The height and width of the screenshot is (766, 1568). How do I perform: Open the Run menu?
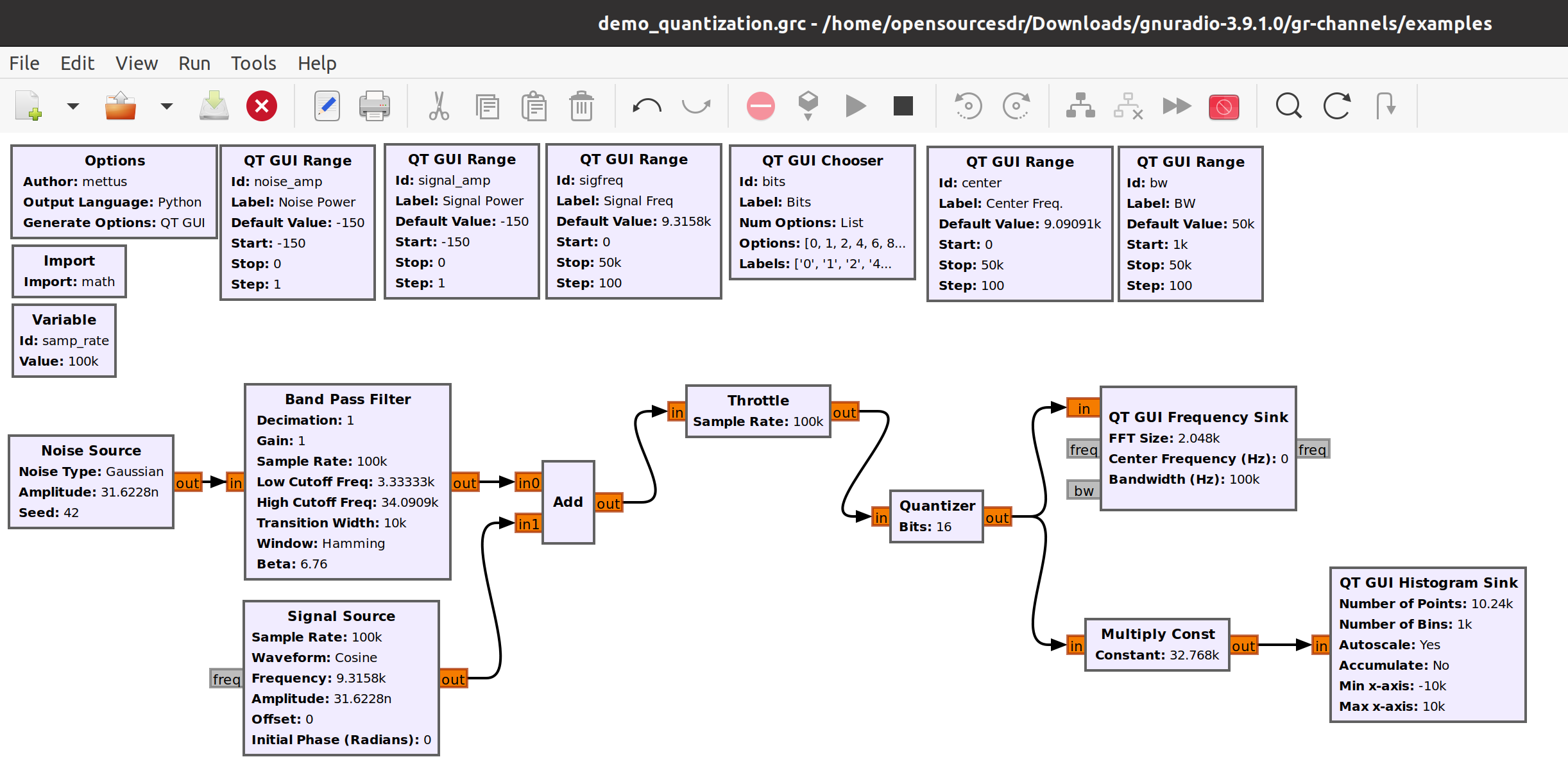[194, 64]
